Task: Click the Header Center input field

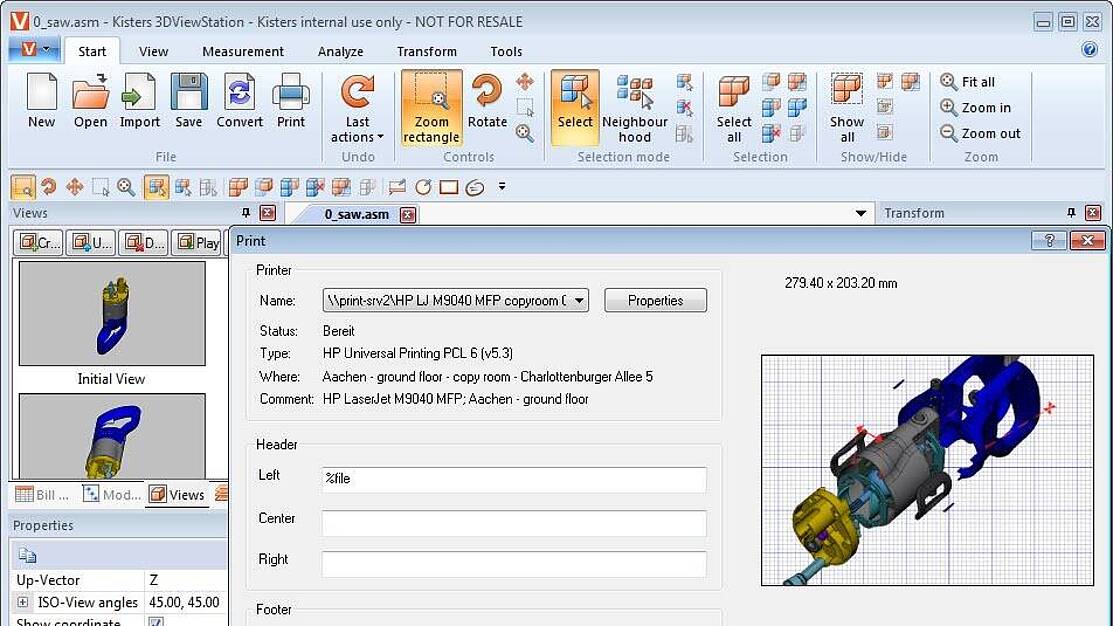Action: tap(513, 522)
